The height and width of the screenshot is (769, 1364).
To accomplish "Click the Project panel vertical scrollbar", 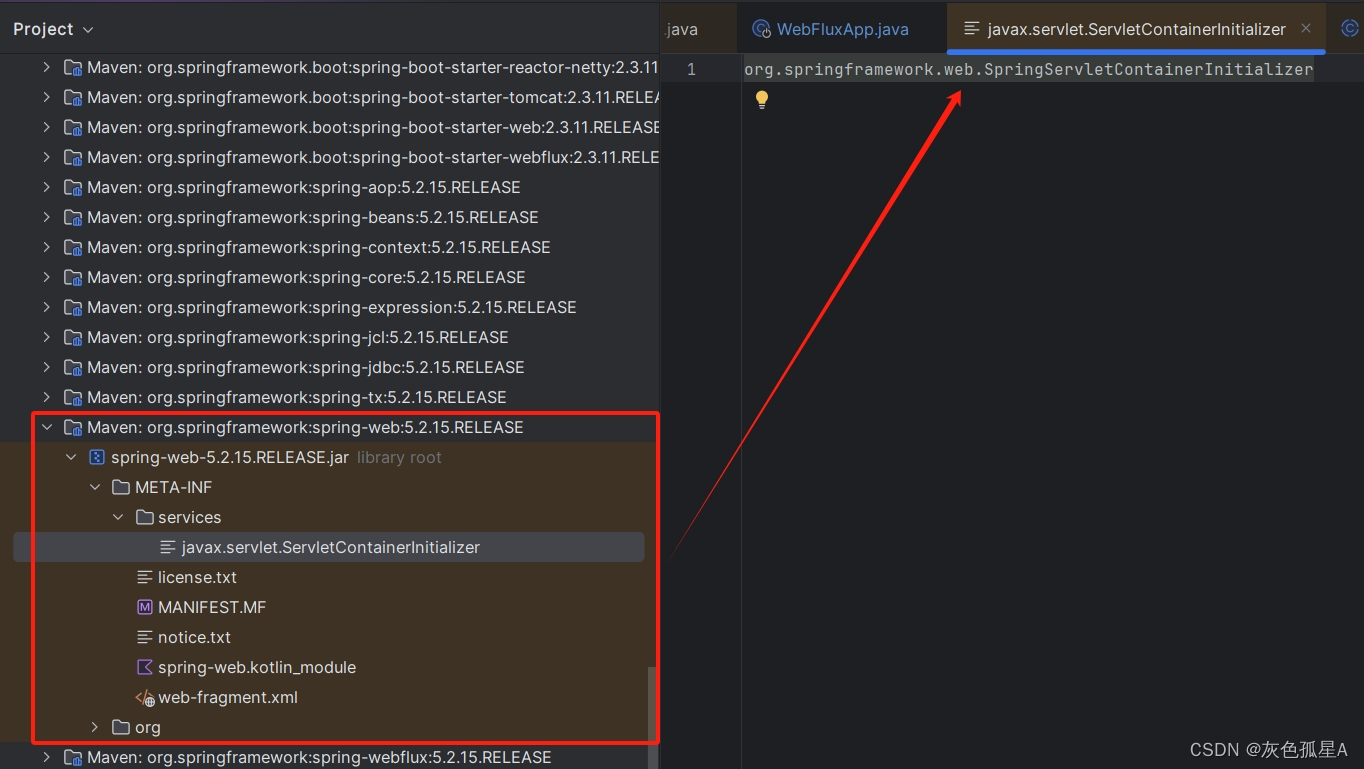I will pyautogui.click(x=653, y=717).
